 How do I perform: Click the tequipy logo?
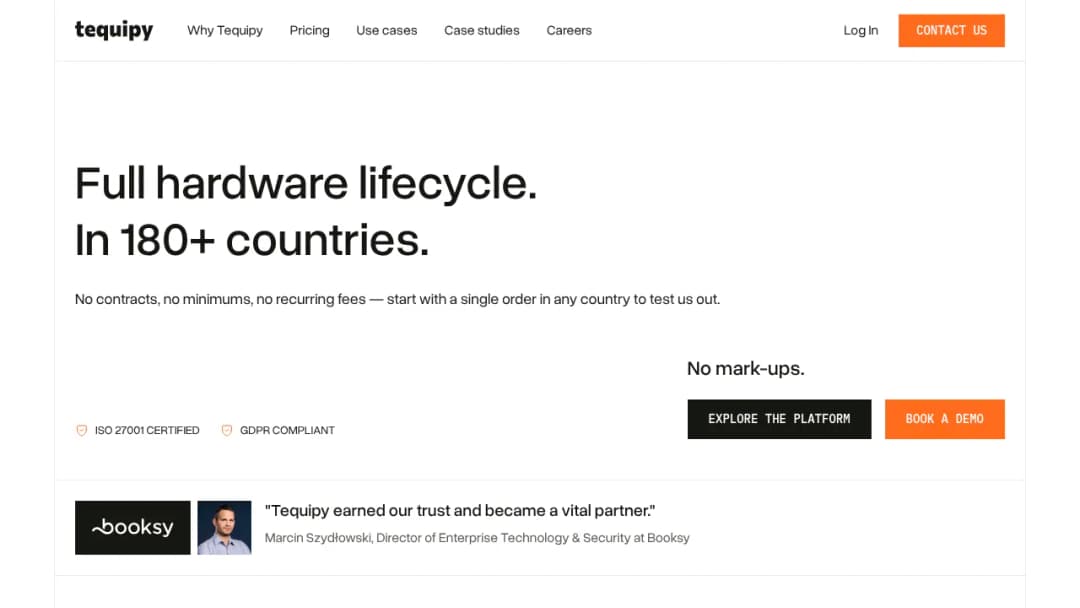coord(114,30)
